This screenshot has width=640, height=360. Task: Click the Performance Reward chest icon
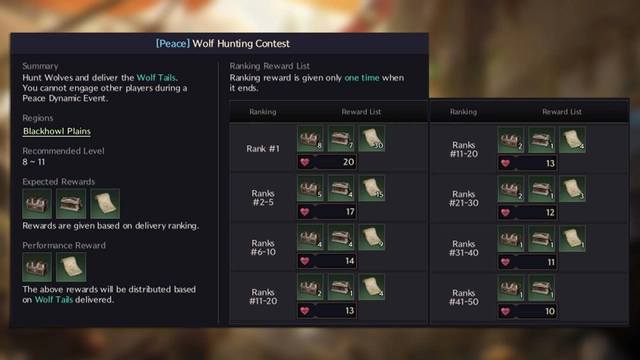37,267
